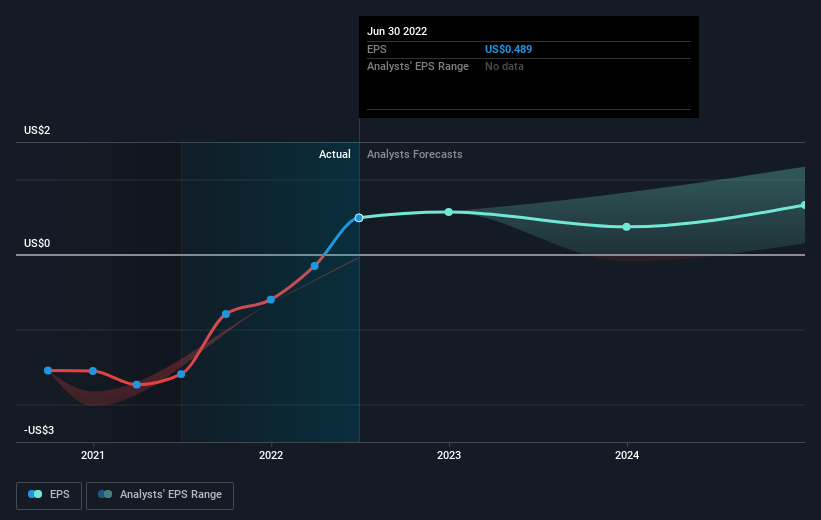The height and width of the screenshot is (520, 821).
Task: Select the EPS data point above 2021 tick
Action: 93,371
